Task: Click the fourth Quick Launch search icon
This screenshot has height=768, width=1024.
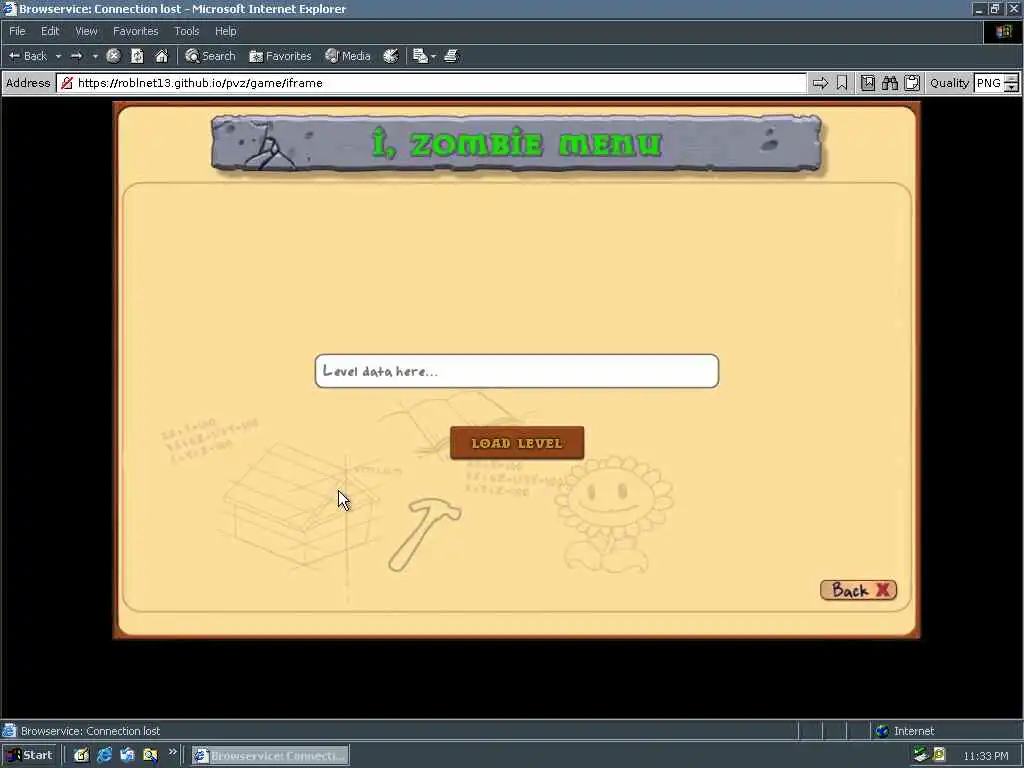Action: [150, 755]
